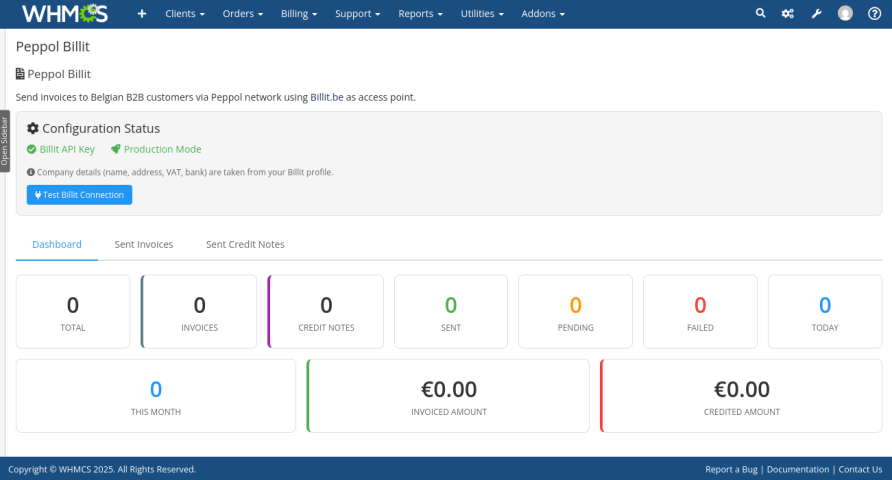Open the user avatar menu
Screen dimensions: 892x480
click(845, 14)
